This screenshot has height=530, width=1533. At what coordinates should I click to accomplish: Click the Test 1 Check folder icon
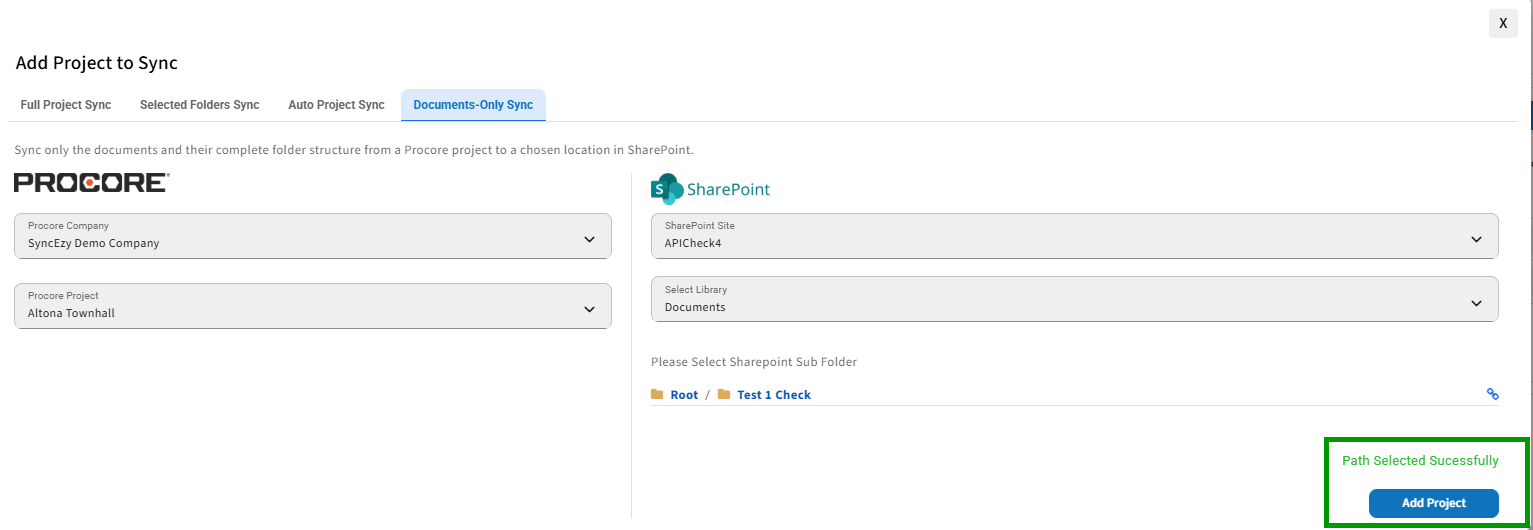tap(724, 395)
